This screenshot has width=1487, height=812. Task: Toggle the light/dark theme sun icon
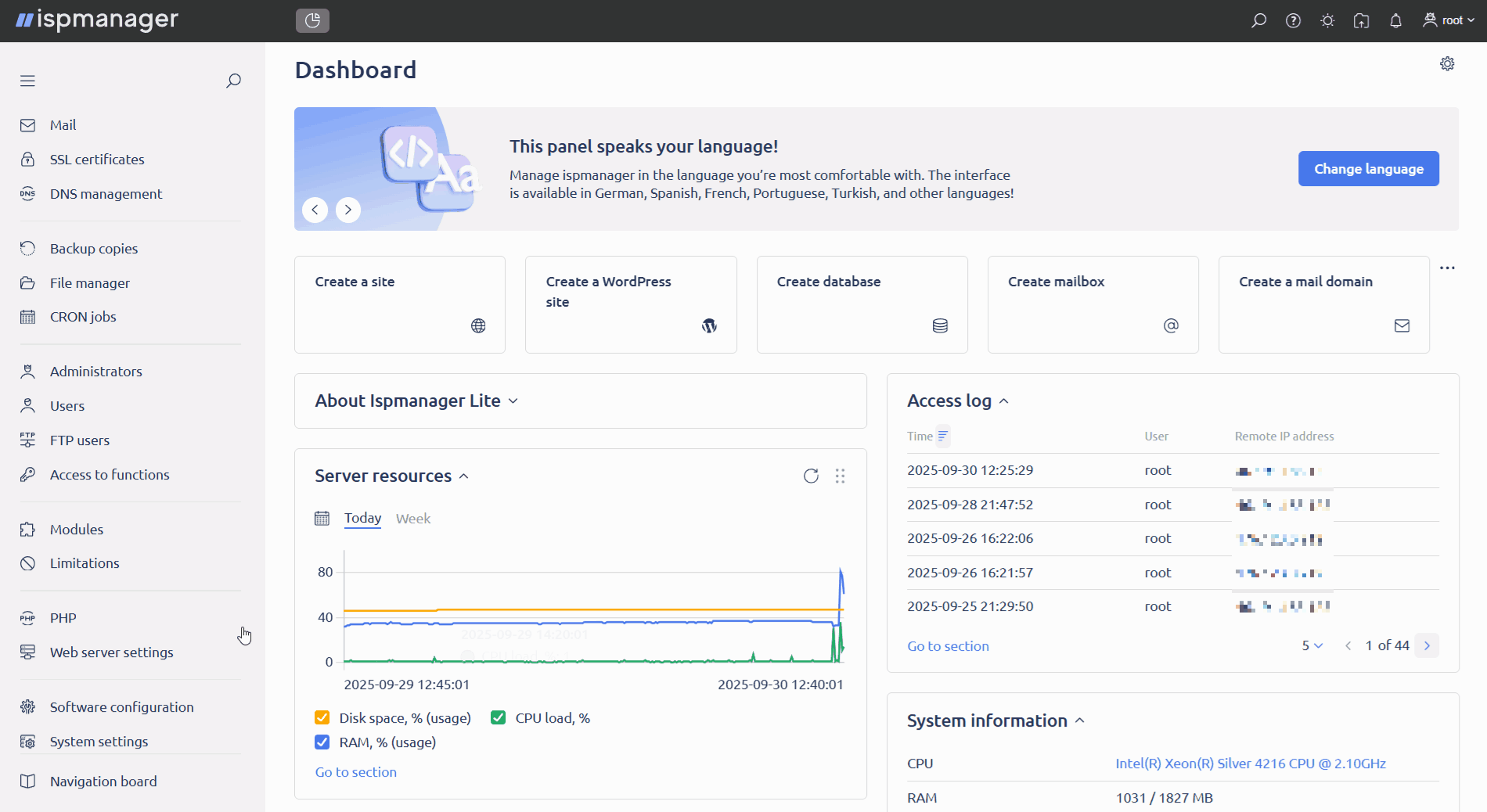click(1327, 21)
